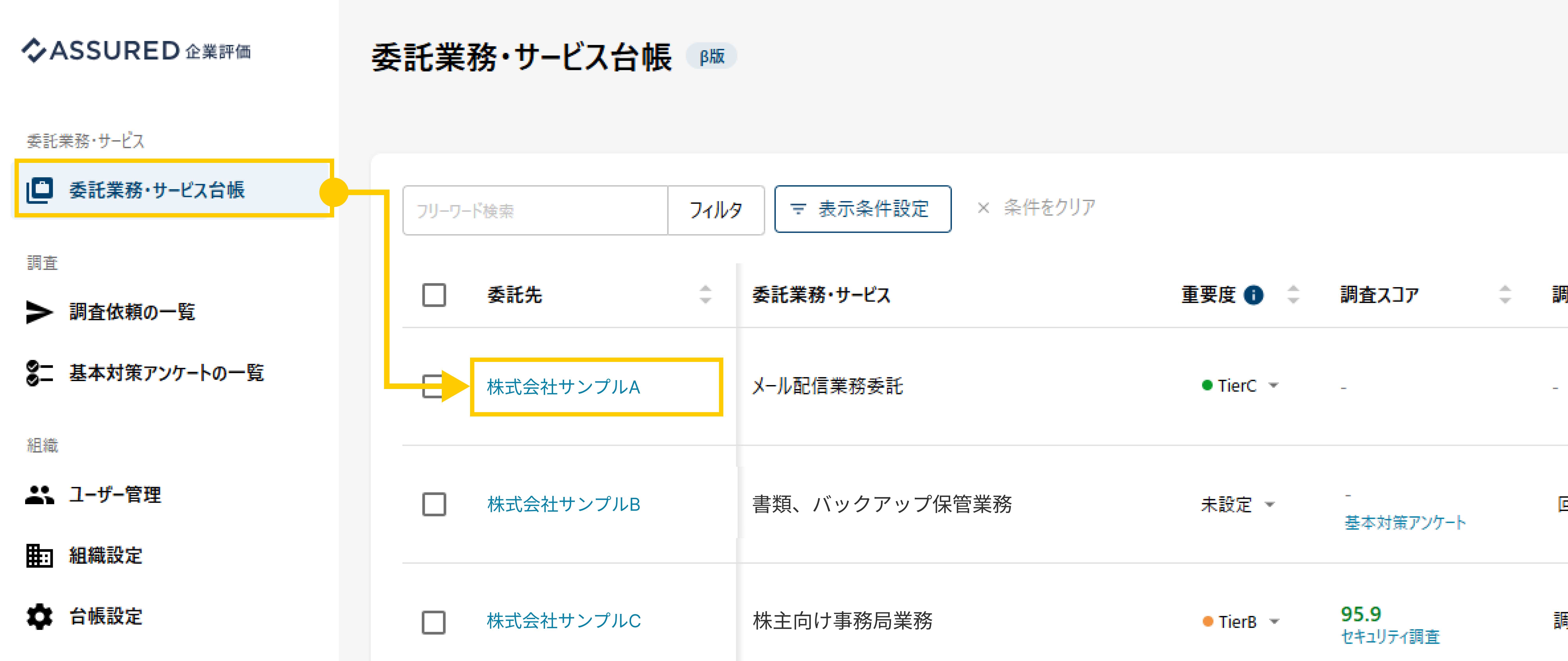Screen dimensions: 1568x661
Task: Click the people icon for ユーザー管理
Action: (x=40, y=494)
